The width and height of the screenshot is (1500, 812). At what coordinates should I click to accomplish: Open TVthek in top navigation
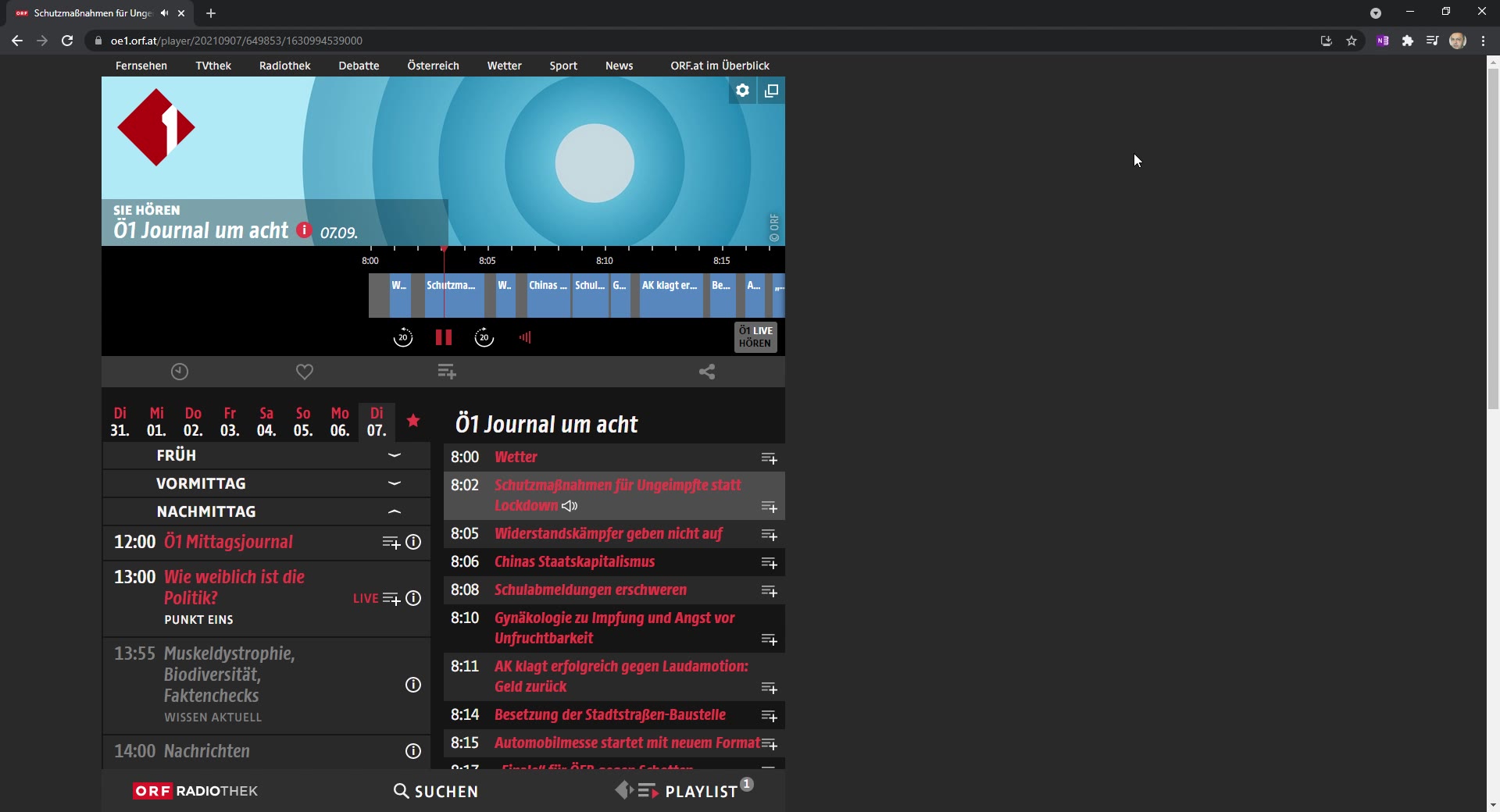[213, 66]
